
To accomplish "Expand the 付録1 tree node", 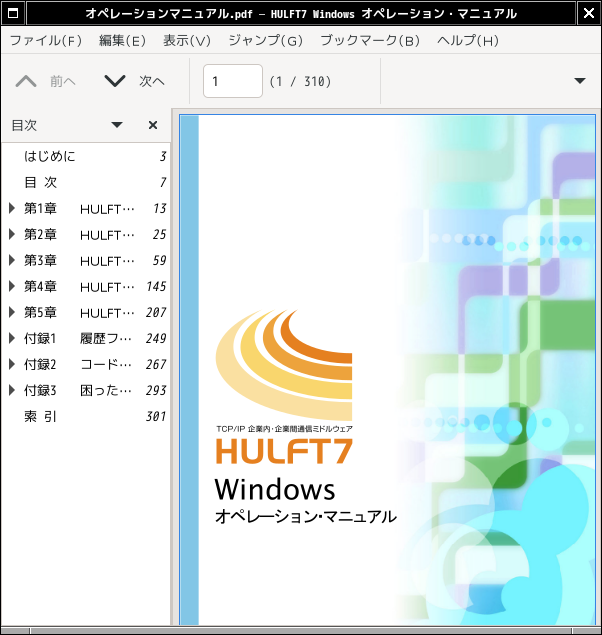I will (x=12, y=338).
